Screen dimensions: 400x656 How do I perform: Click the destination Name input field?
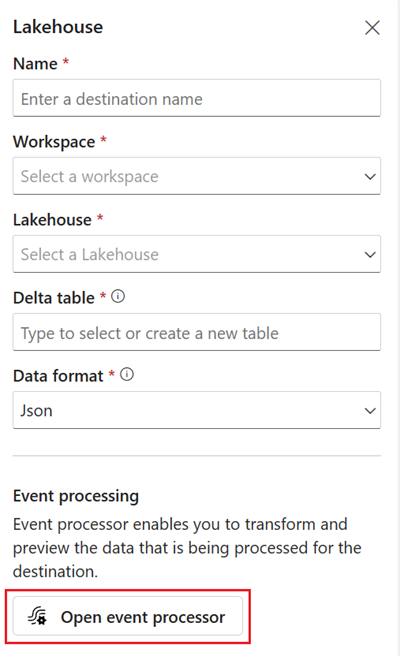pos(197,98)
